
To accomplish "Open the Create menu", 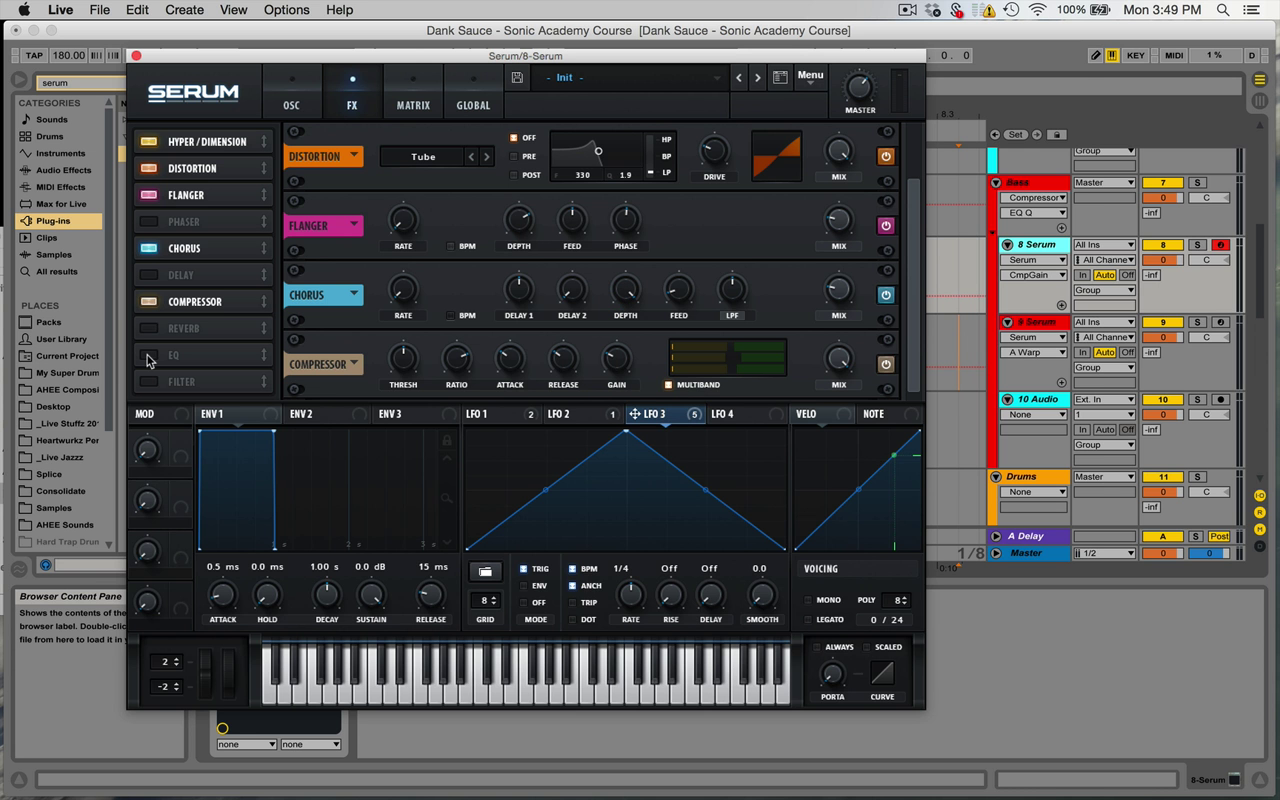I will [x=184, y=10].
